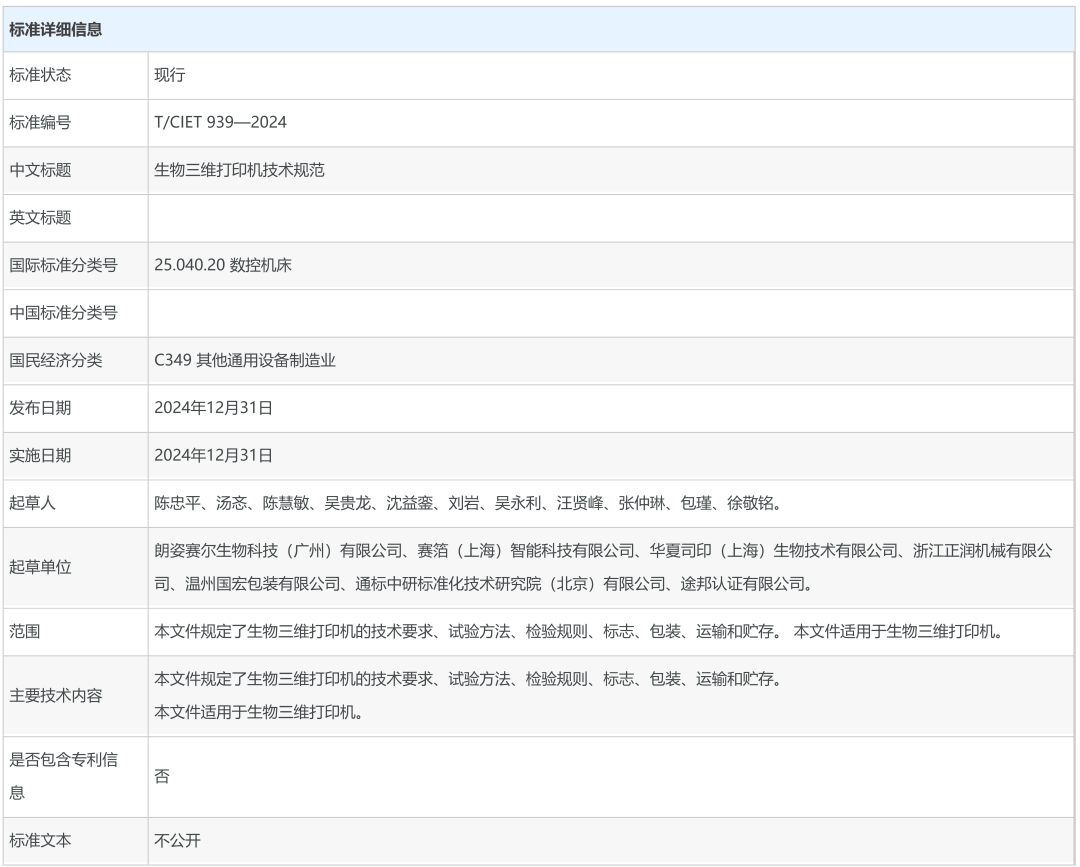Click the 本文件适用于生物三维打印机 line in 主要技术内容
1080x867 pixels.
[258, 712]
